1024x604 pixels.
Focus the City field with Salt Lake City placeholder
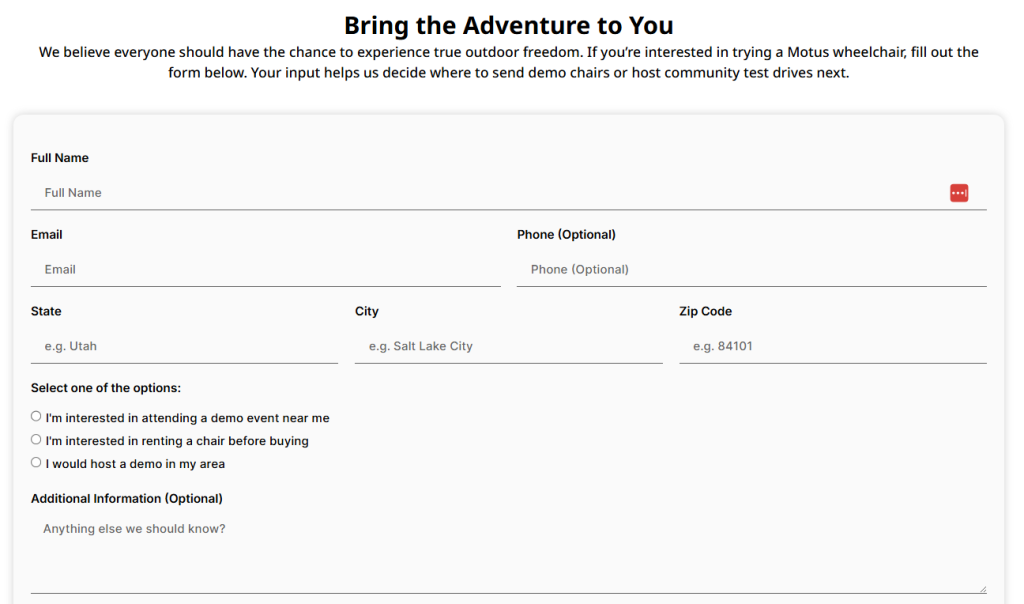tap(508, 346)
